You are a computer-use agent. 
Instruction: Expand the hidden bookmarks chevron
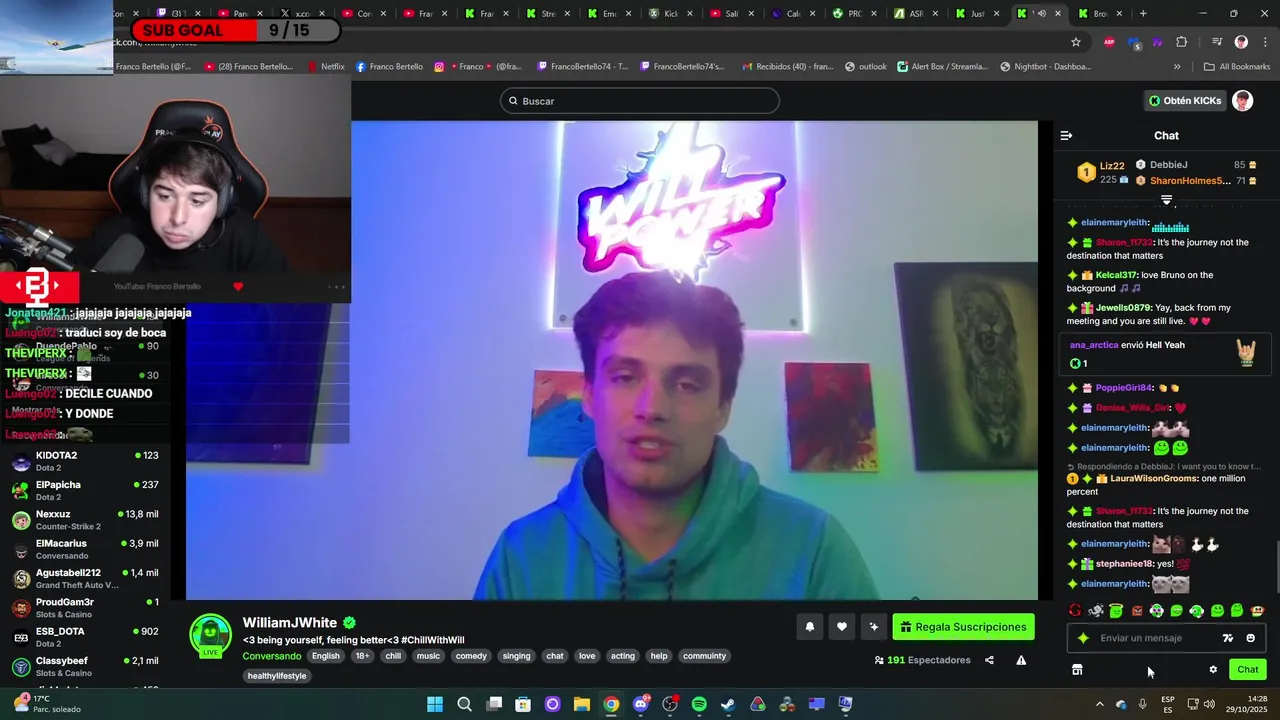click(1177, 67)
